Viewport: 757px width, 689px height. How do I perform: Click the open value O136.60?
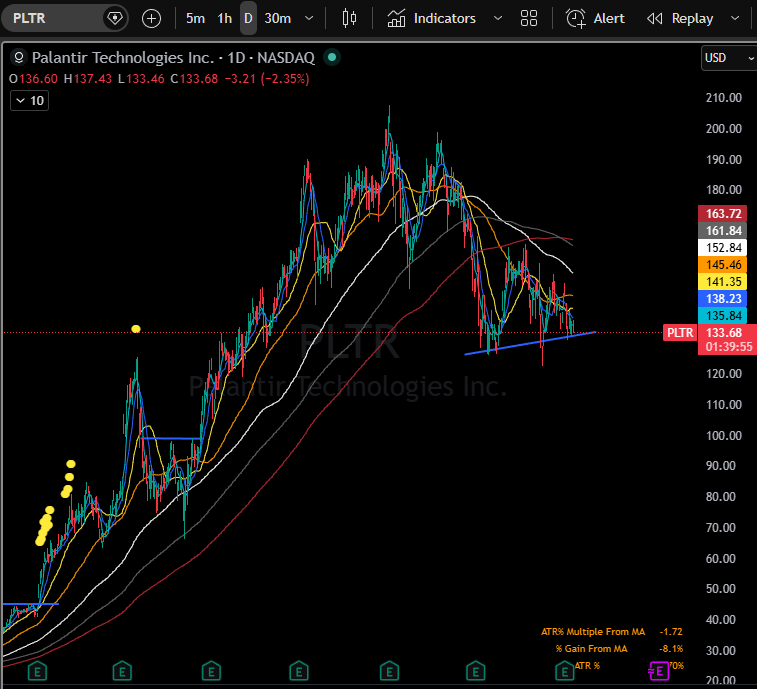tap(33, 79)
